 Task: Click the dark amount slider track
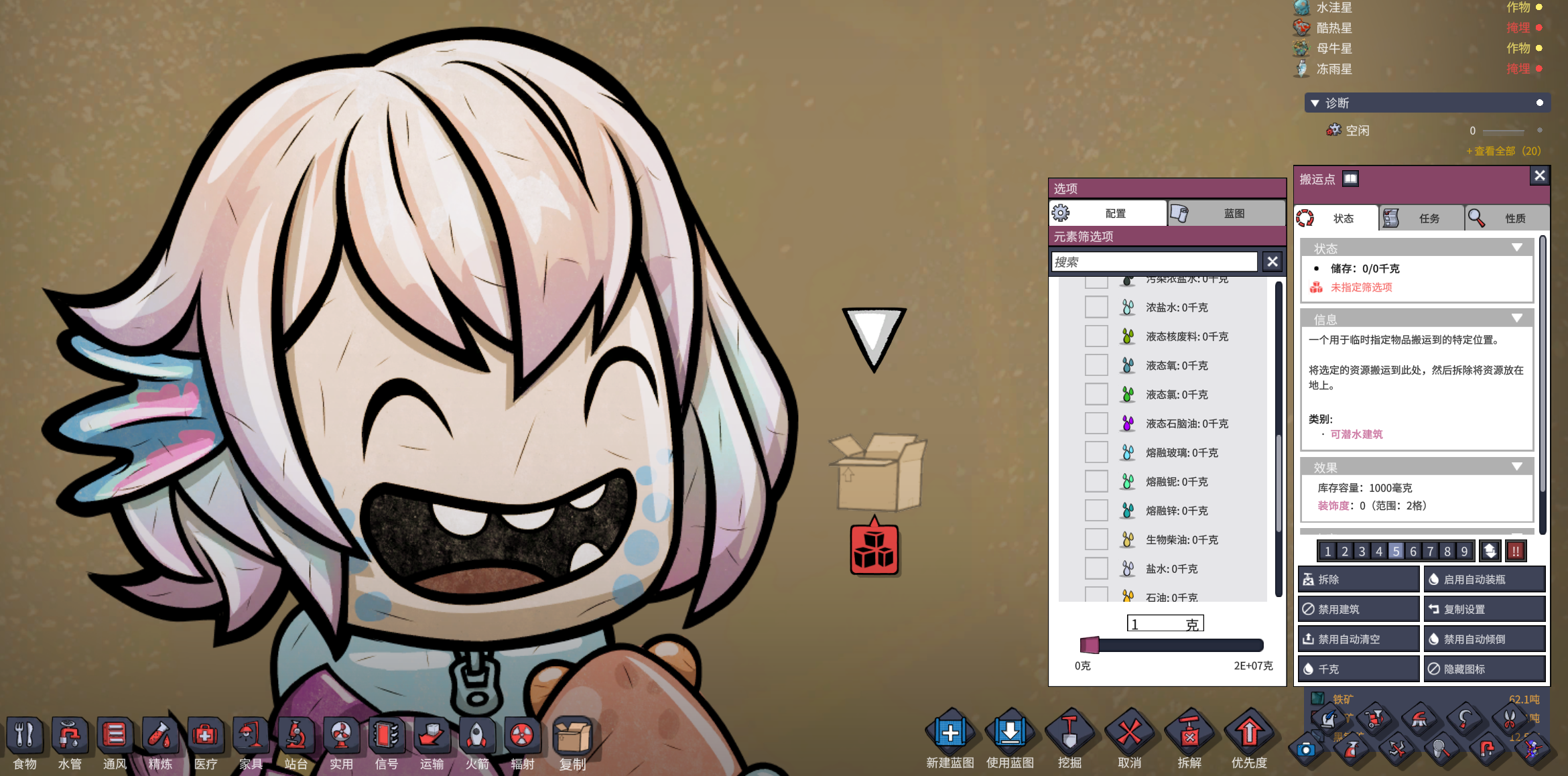[x=1172, y=645]
